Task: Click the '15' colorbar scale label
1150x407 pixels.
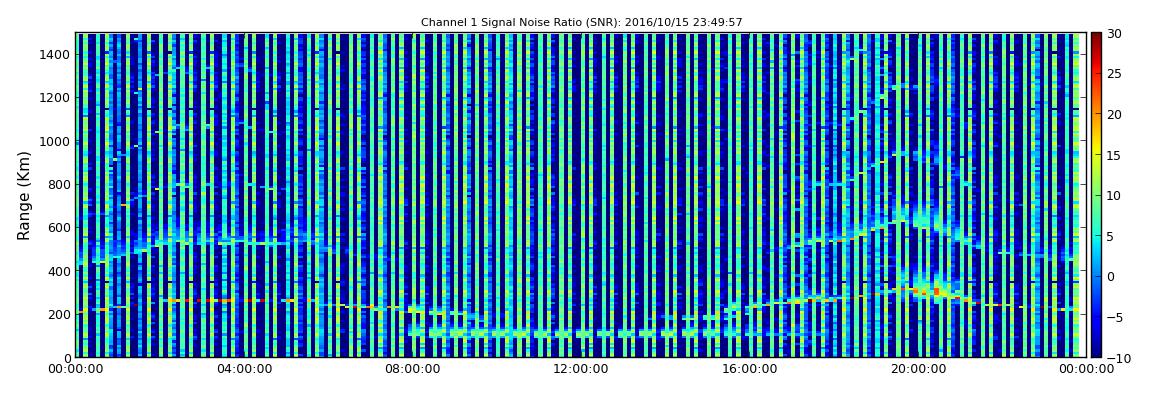Action: pyautogui.click(x=1115, y=155)
